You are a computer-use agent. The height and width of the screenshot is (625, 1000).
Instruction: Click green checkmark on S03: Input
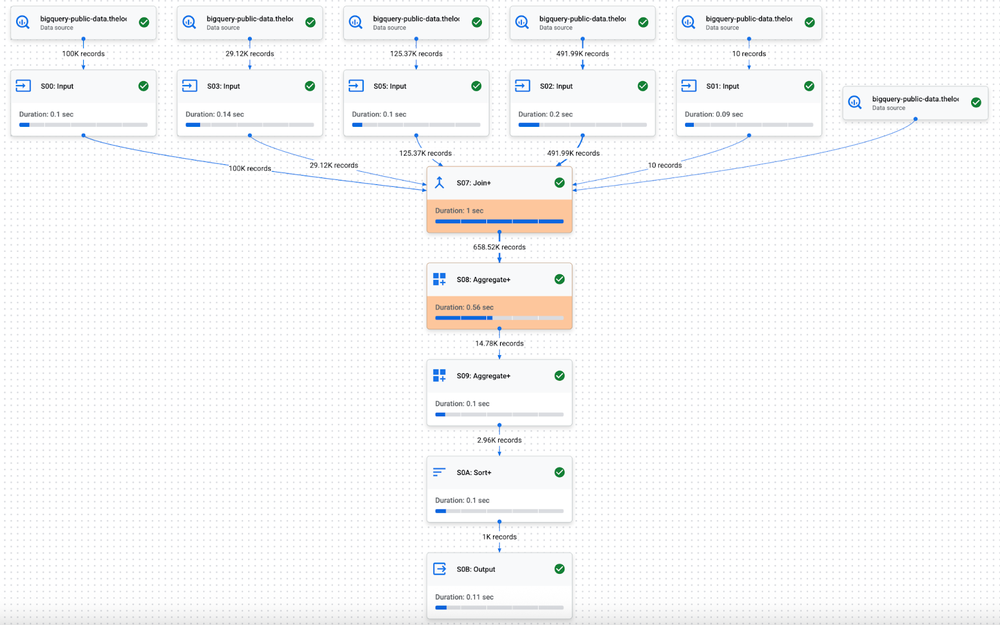pos(310,85)
